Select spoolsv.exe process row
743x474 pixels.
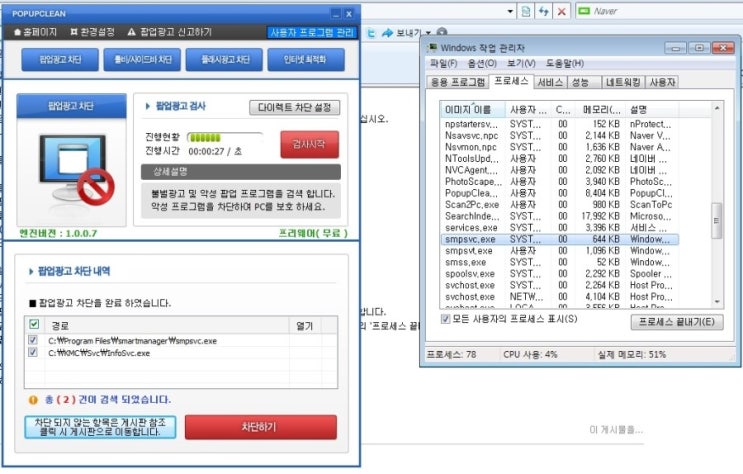coord(559,274)
